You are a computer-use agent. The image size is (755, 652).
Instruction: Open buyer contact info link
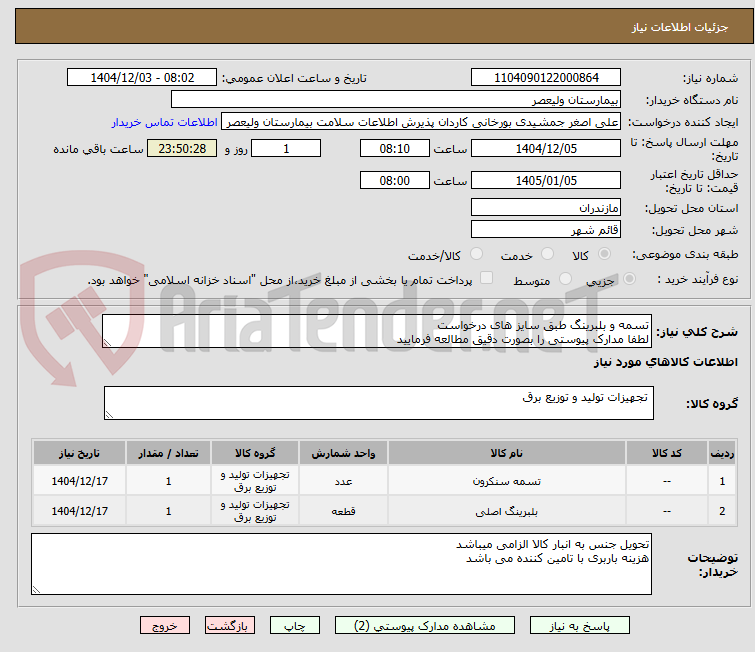click(165, 122)
